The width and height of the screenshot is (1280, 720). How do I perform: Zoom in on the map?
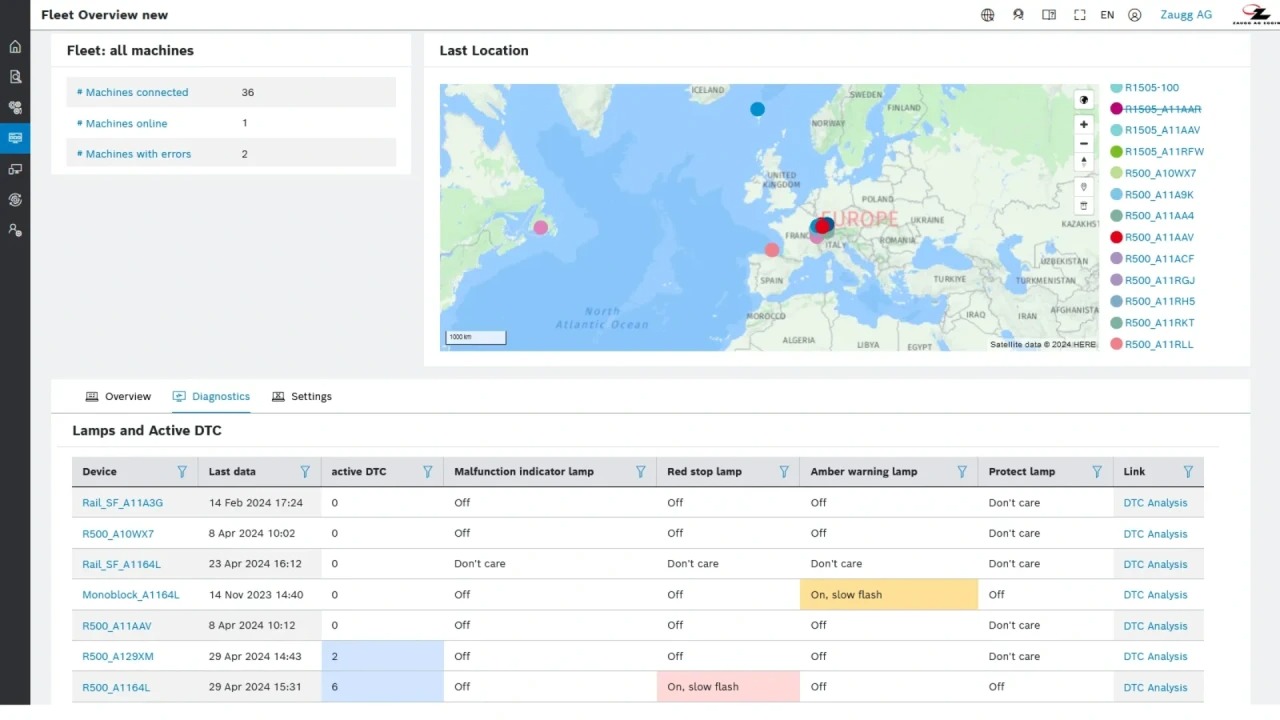(x=1083, y=125)
